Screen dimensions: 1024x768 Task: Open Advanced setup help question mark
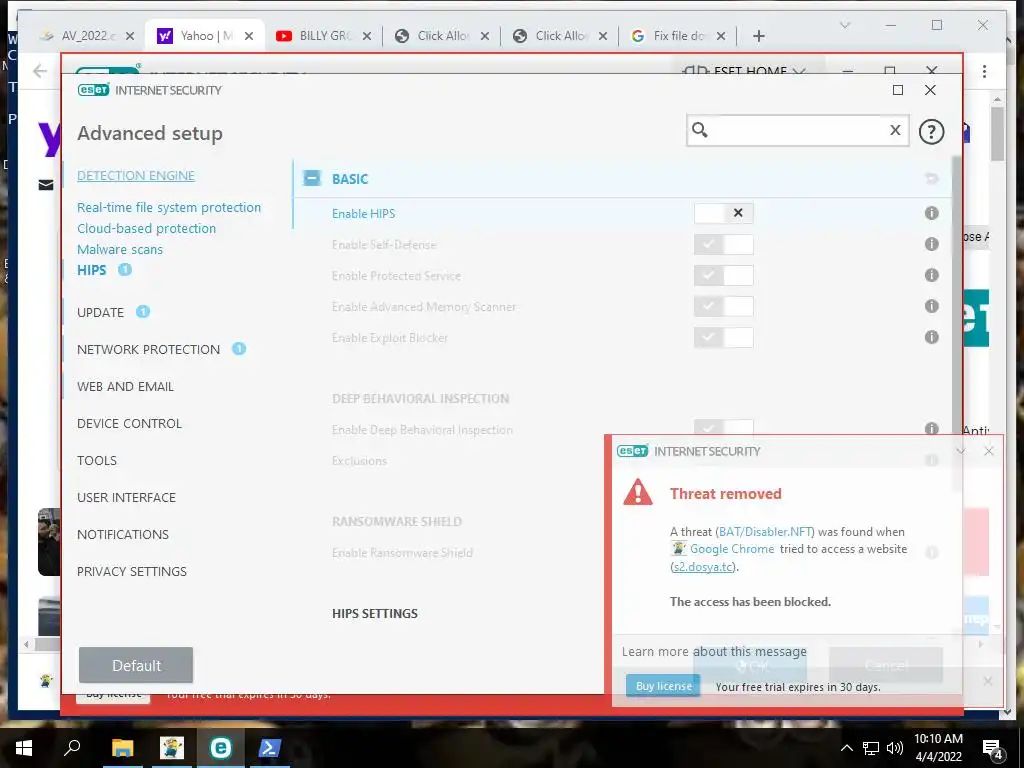point(931,131)
